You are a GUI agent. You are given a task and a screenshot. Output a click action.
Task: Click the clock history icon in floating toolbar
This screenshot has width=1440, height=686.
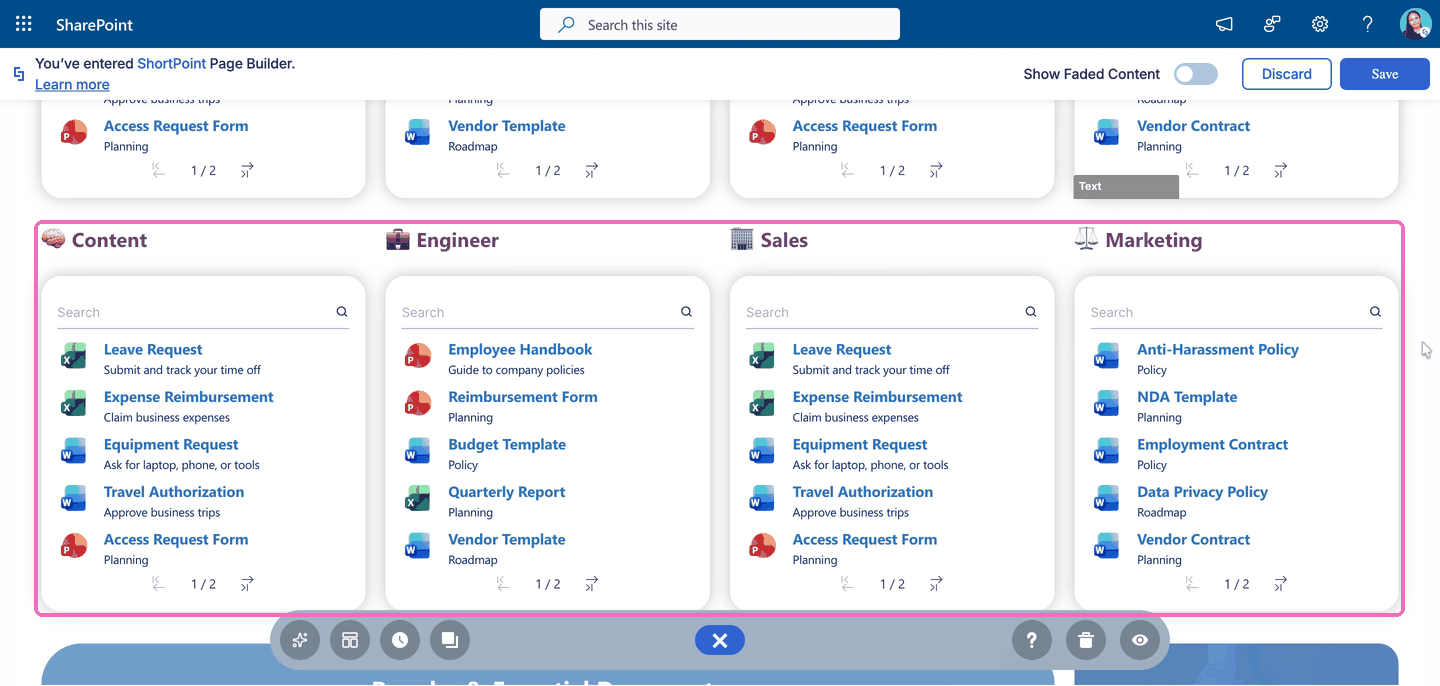(400, 640)
